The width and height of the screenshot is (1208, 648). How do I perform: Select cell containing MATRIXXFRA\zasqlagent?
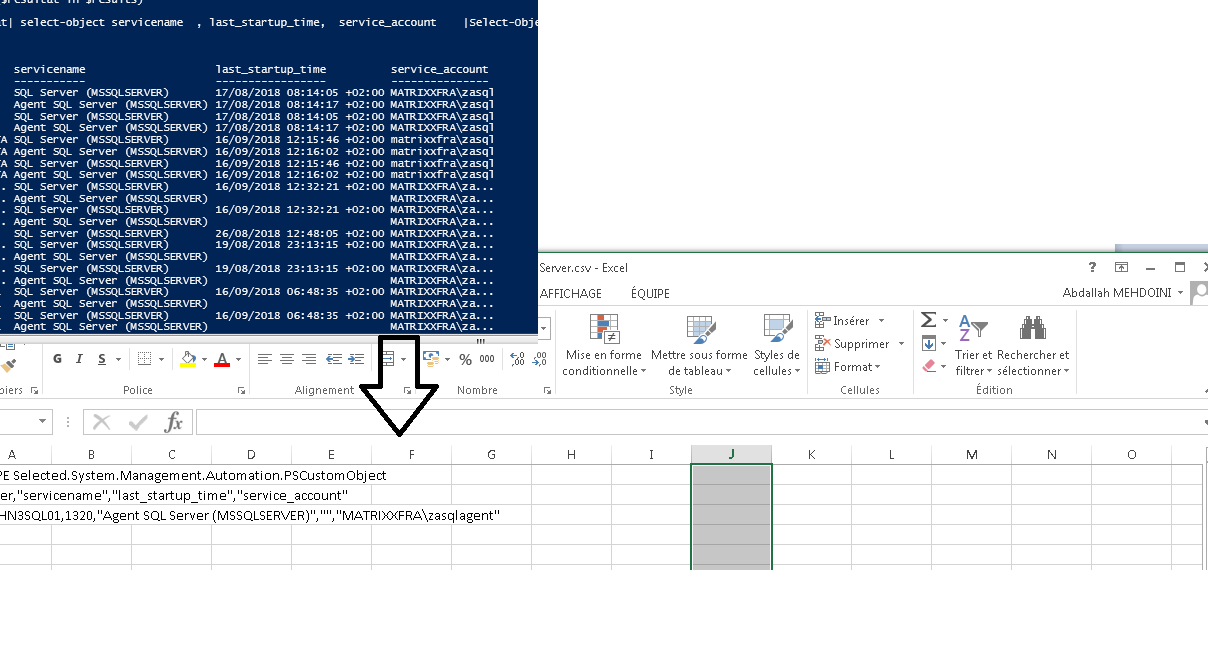click(249, 515)
